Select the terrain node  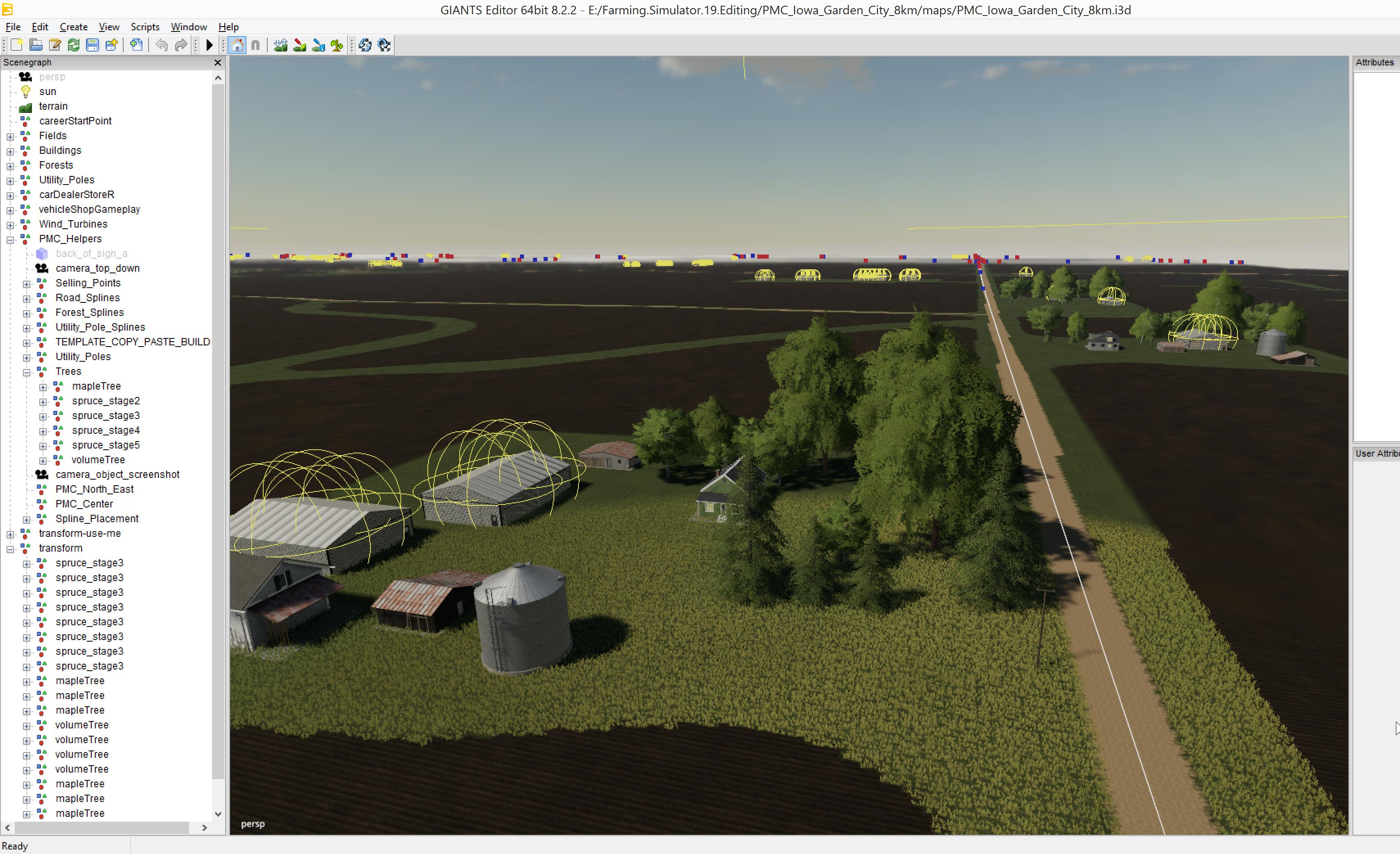pyautogui.click(x=53, y=106)
